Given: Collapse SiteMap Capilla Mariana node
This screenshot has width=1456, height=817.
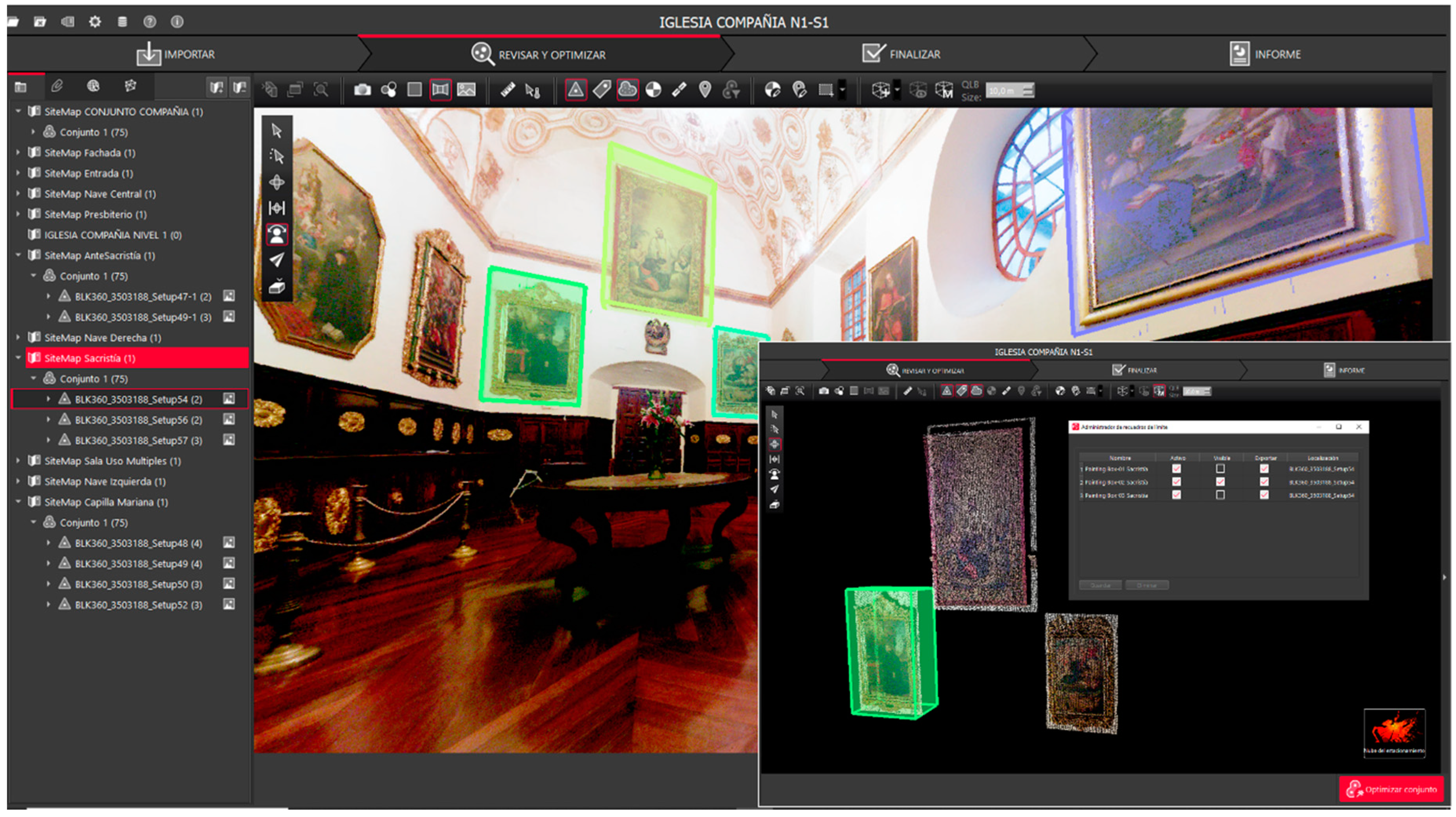Looking at the screenshot, I should click(x=18, y=502).
